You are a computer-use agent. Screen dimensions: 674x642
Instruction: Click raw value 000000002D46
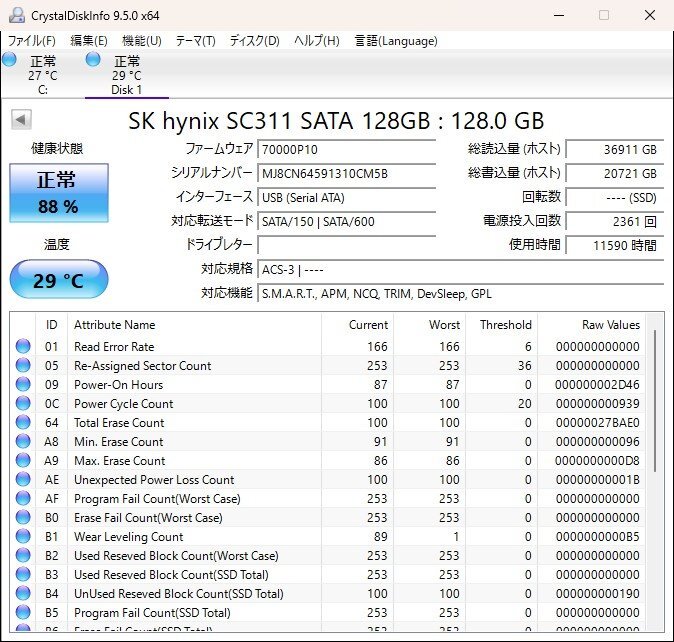coord(597,385)
